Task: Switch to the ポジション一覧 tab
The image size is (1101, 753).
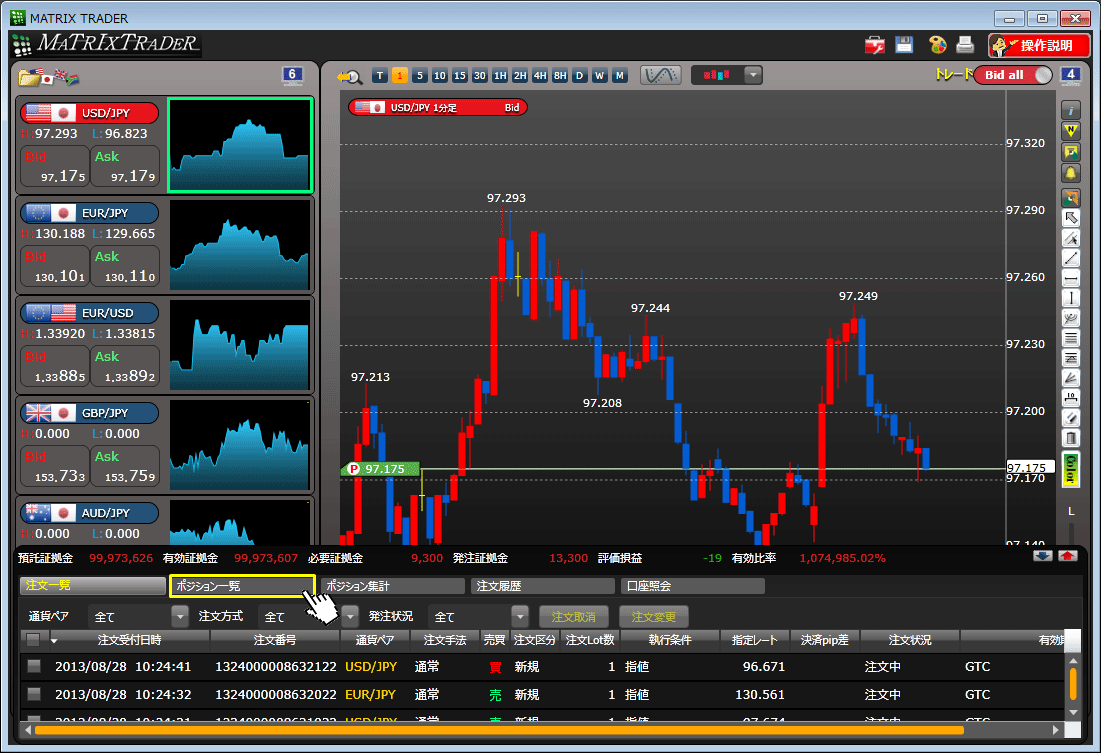Action: pos(242,586)
